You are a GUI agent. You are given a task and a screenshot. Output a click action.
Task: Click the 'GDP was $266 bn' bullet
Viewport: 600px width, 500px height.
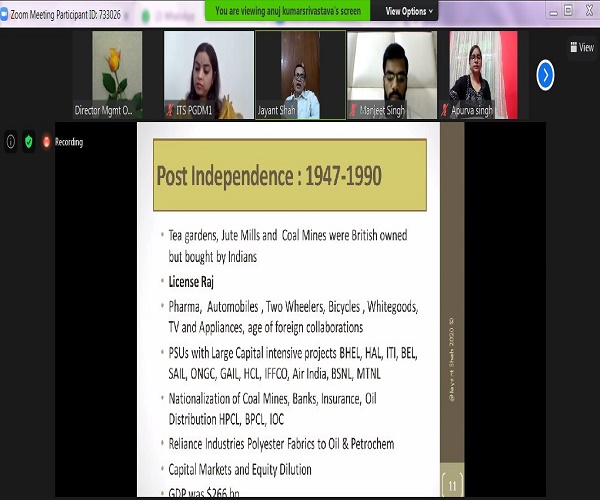204,492
